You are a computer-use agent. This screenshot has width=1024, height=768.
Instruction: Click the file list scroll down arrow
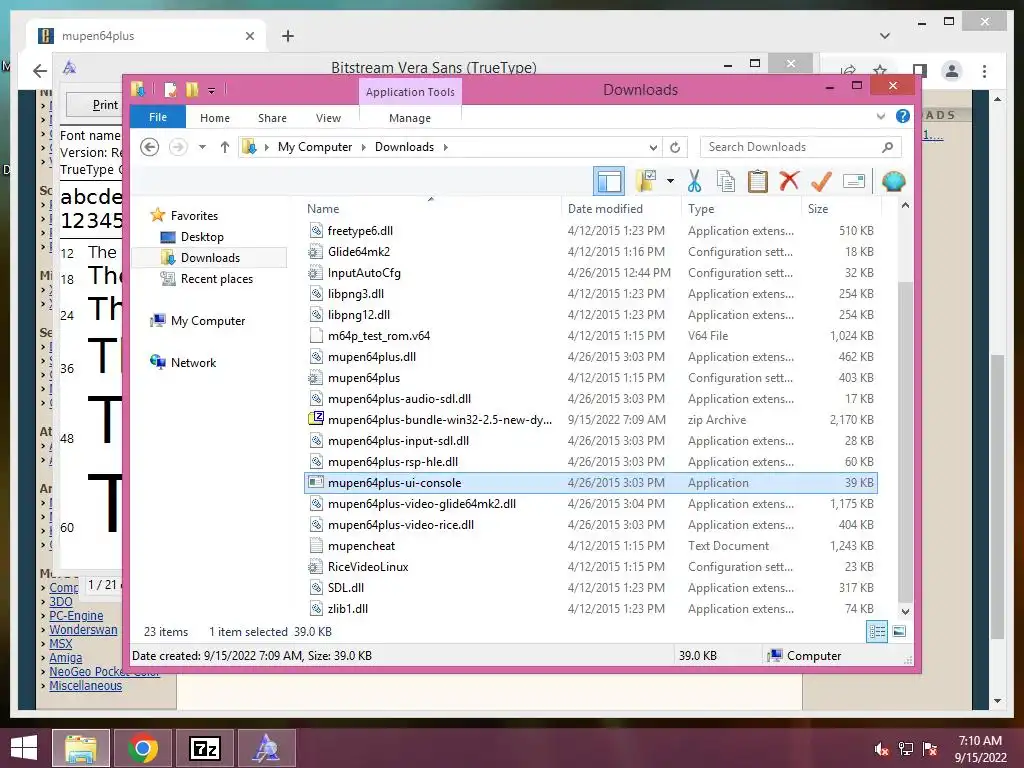(905, 611)
